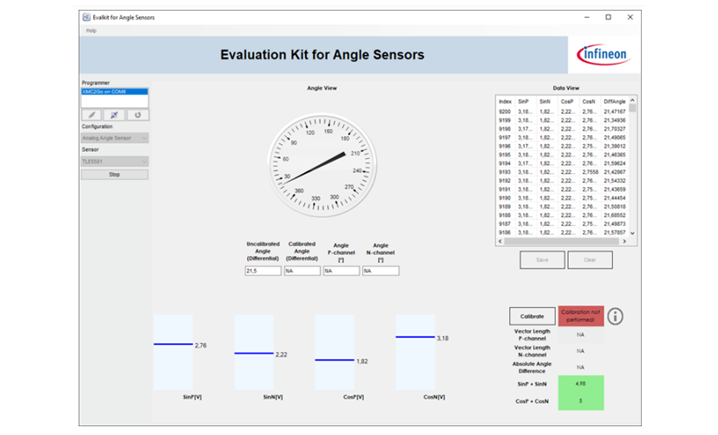Click the Save button under Data View
The width and height of the screenshot is (718, 435).
pos(541,260)
